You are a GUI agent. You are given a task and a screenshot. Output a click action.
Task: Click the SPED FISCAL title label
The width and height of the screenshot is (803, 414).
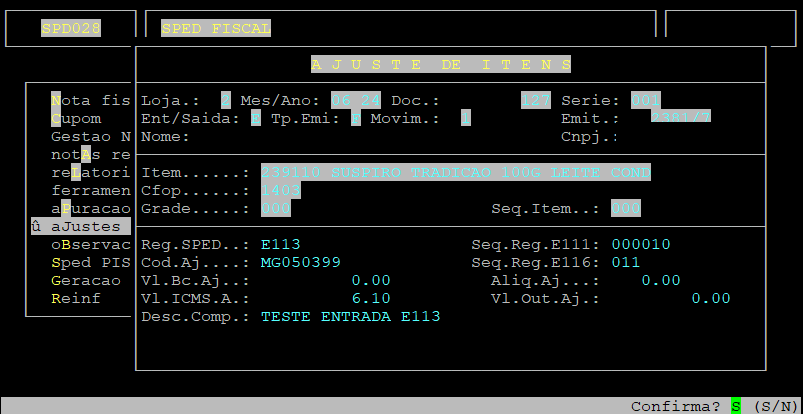point(215,29)
